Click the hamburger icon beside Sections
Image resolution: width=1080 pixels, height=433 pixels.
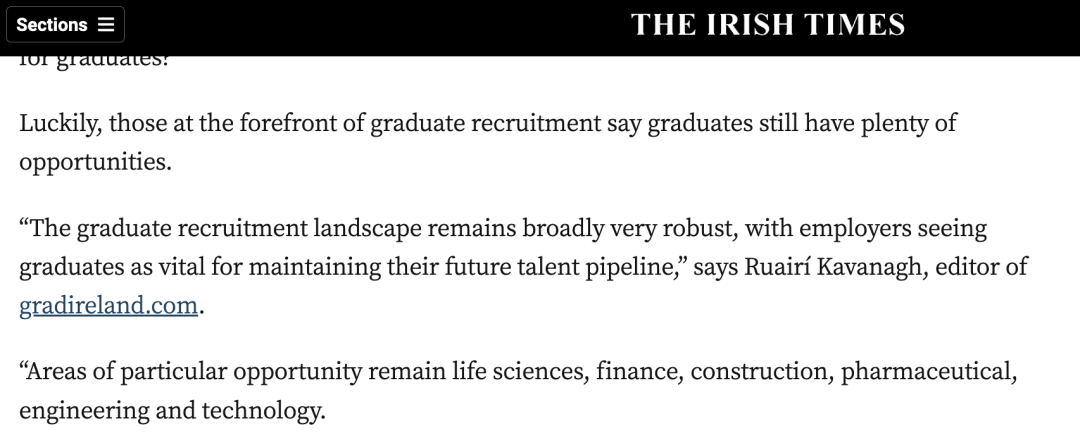pos(105,25)
